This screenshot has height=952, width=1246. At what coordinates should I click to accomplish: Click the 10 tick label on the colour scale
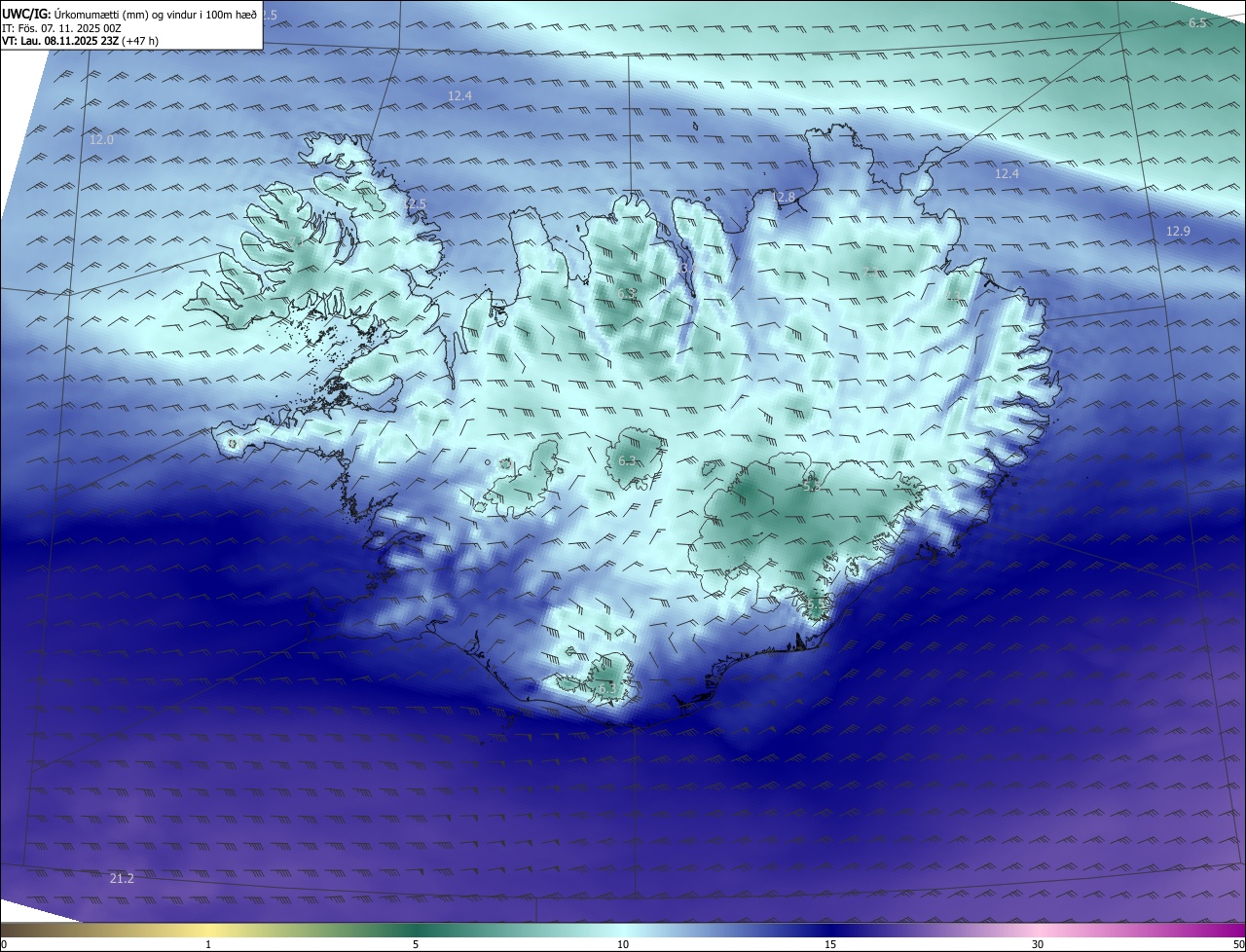[x=623, y=945]
